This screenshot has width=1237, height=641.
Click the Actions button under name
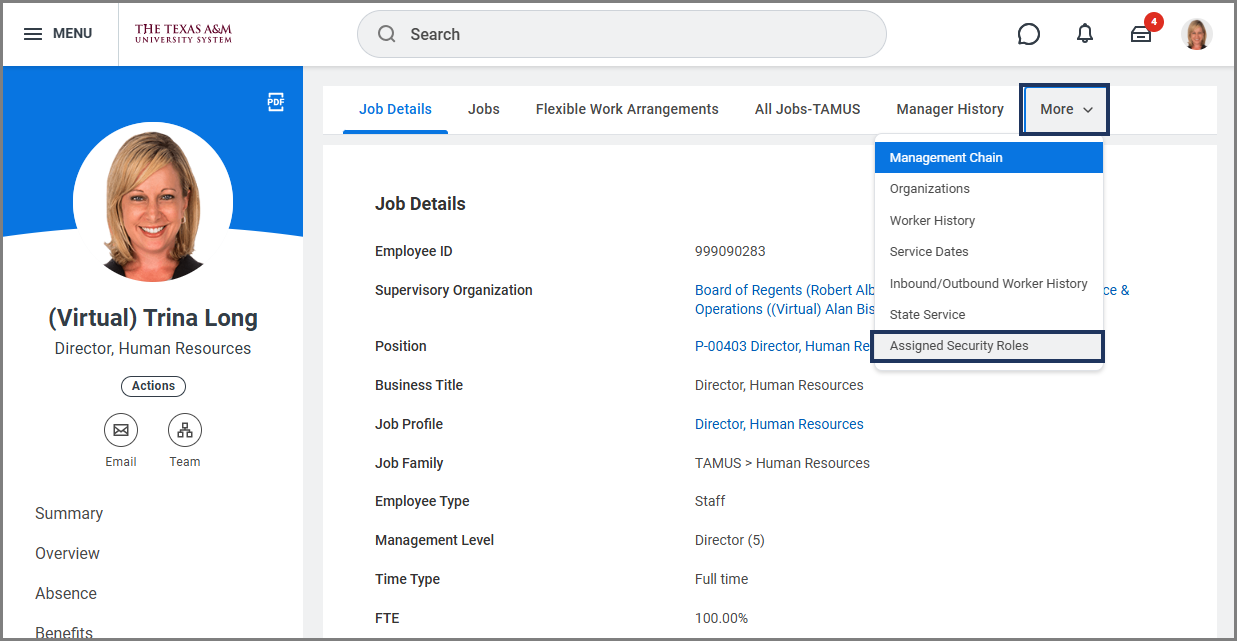153,386
